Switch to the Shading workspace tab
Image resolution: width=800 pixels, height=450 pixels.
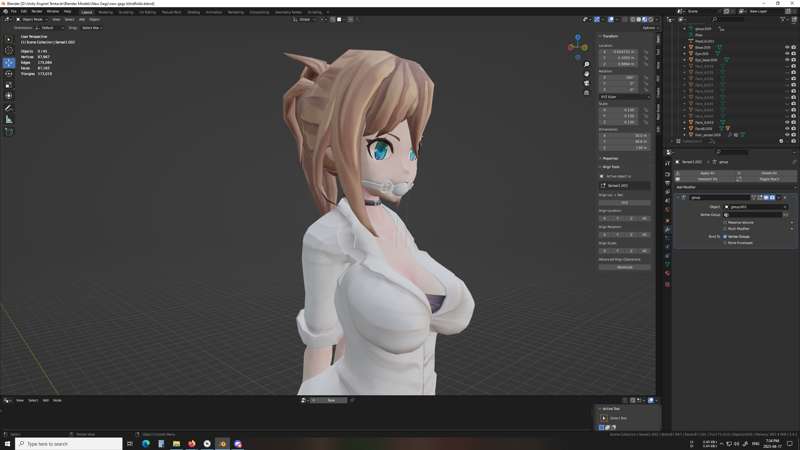point(193,12)
